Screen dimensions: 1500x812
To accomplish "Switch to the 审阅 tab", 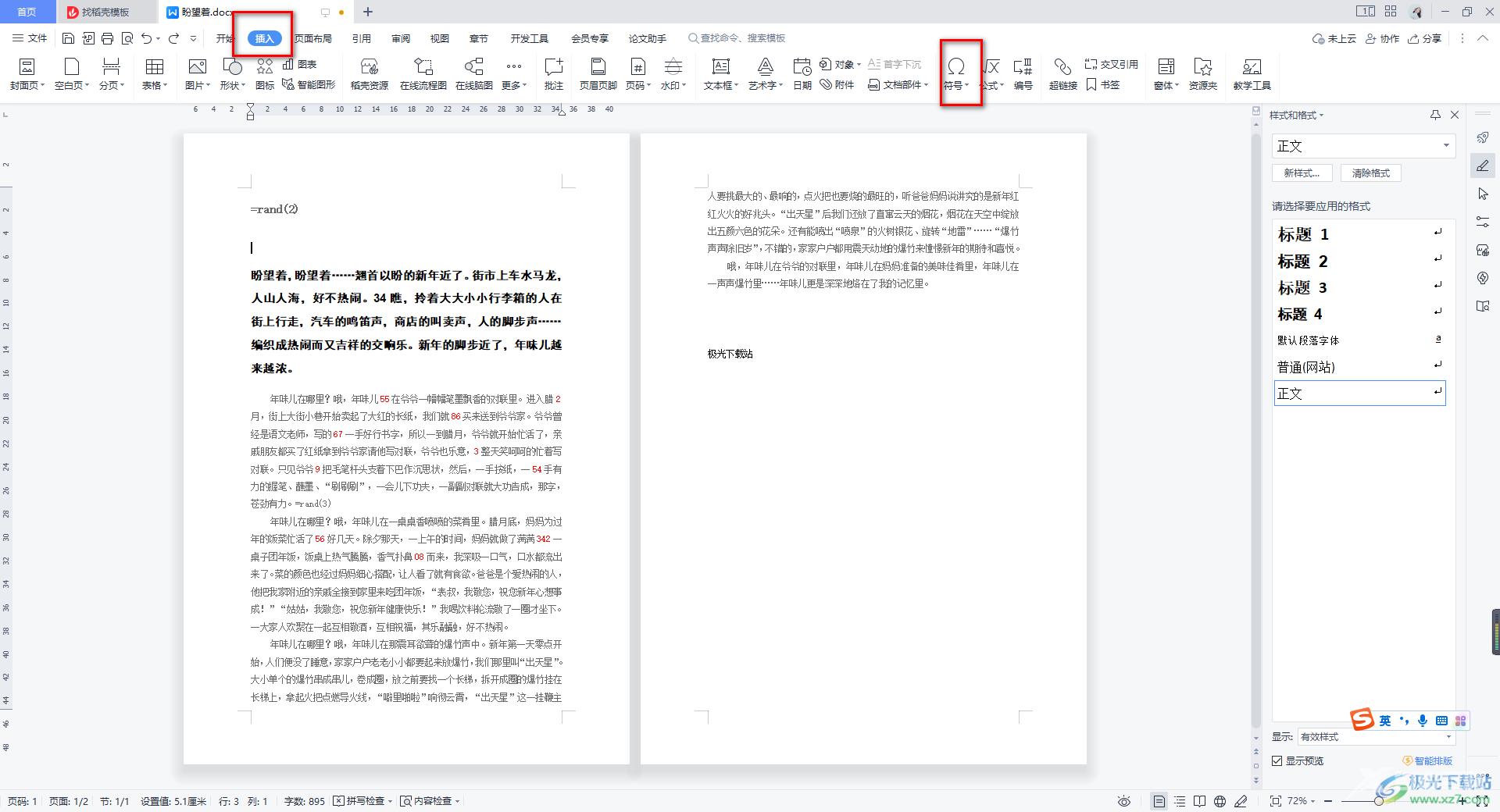I will (401, 38).
